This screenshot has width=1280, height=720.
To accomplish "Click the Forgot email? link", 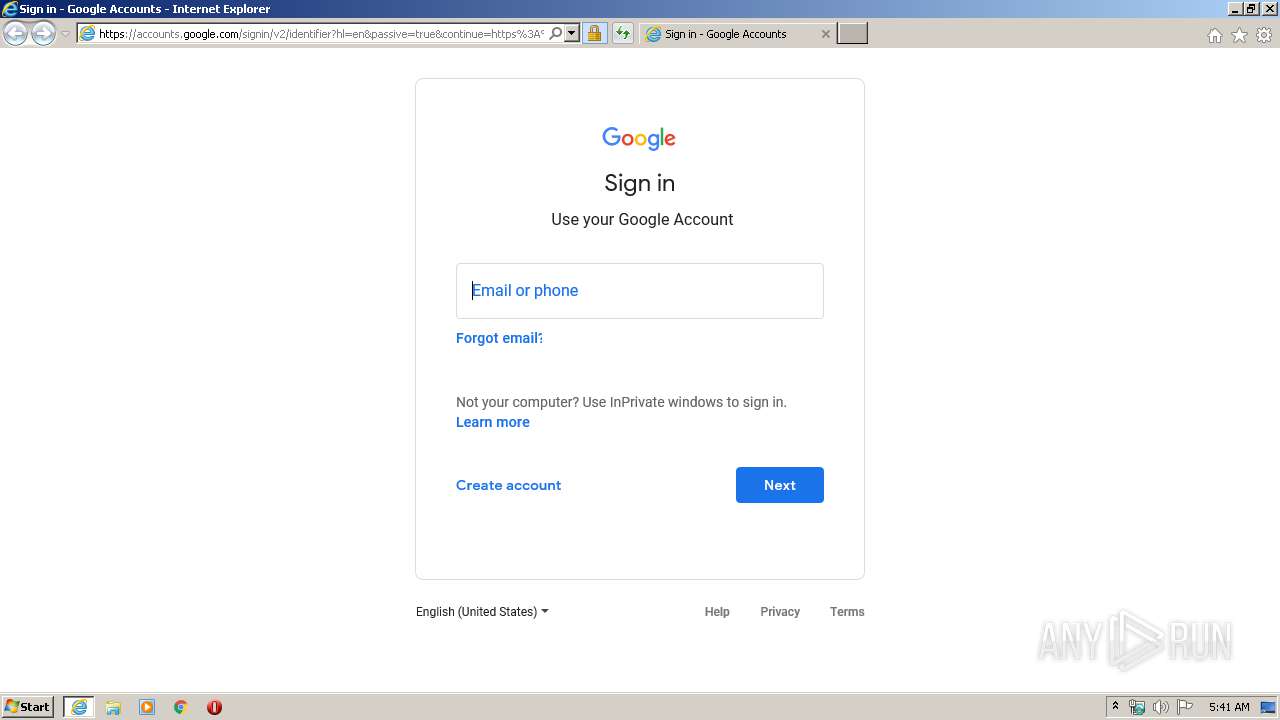I will tap(499, 338).
